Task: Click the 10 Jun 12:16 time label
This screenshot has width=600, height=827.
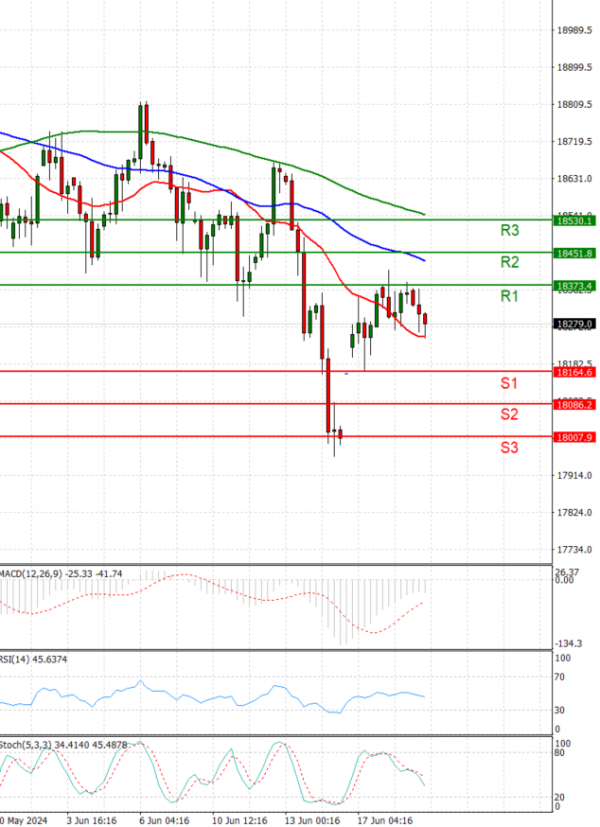Action: point(239,821)
